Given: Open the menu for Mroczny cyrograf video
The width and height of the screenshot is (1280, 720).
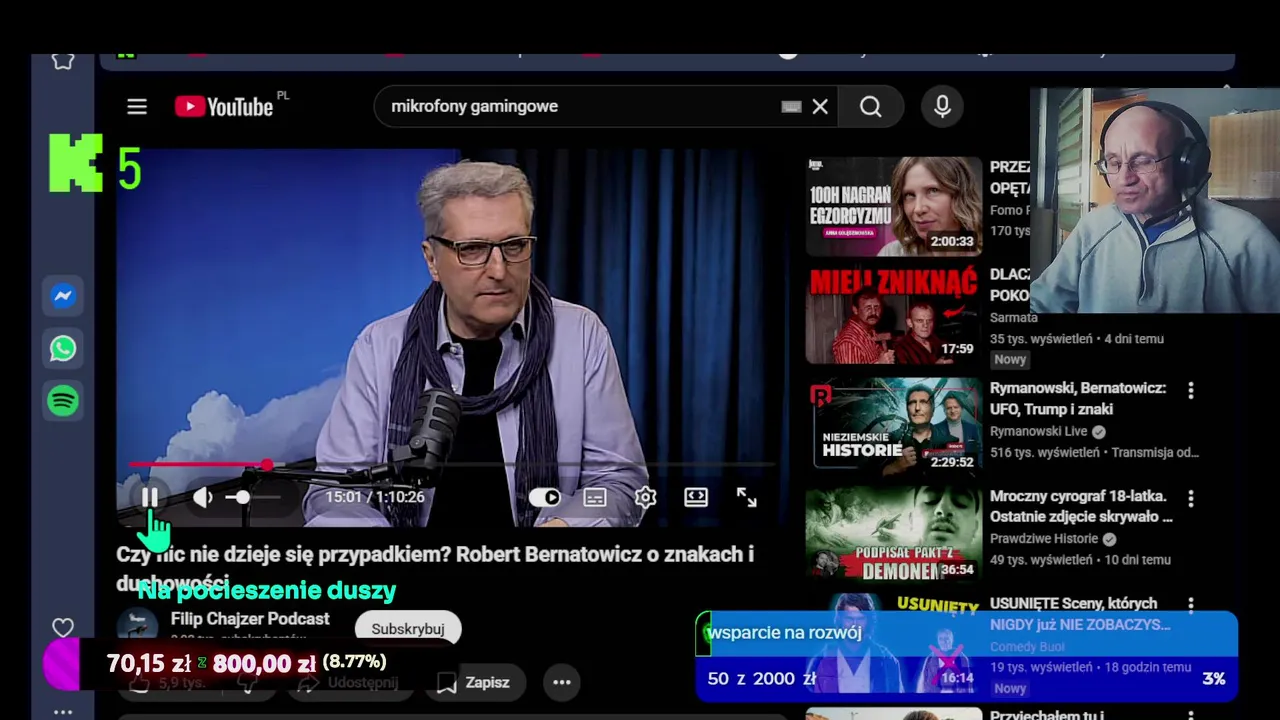Looking at the screenshot, I should 1190,497.
